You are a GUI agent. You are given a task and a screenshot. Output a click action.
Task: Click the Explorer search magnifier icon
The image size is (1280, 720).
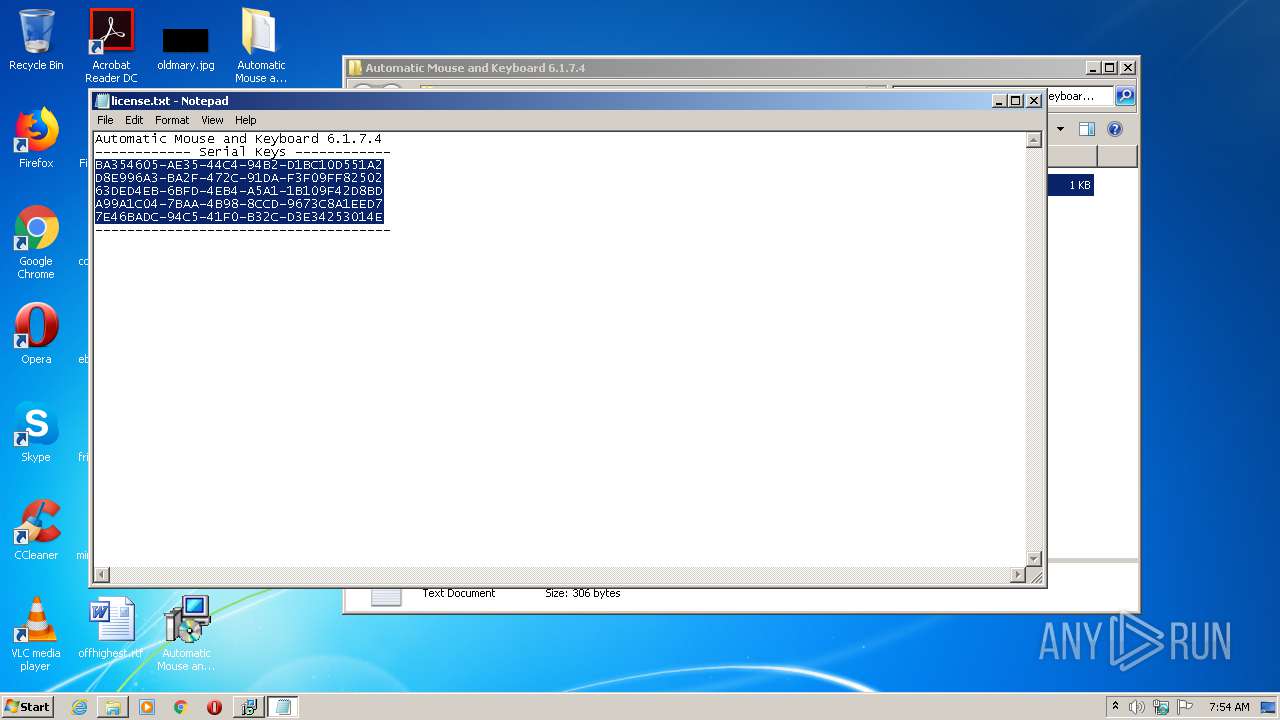[1125, 96]
